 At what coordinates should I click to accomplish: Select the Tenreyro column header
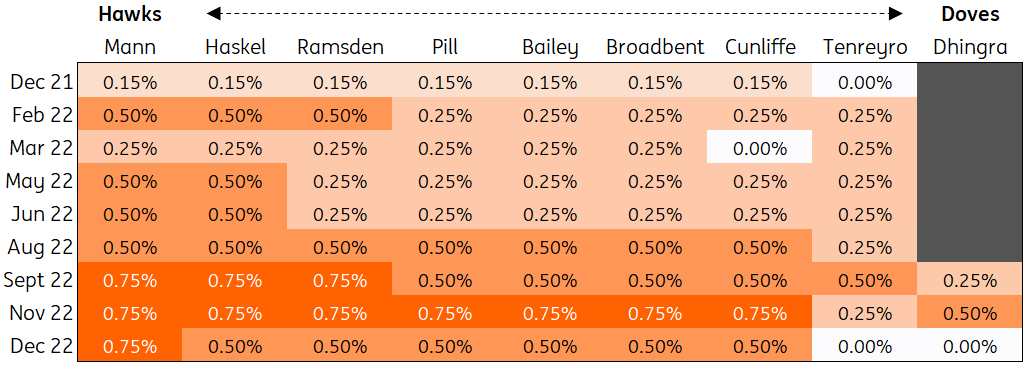865,48
